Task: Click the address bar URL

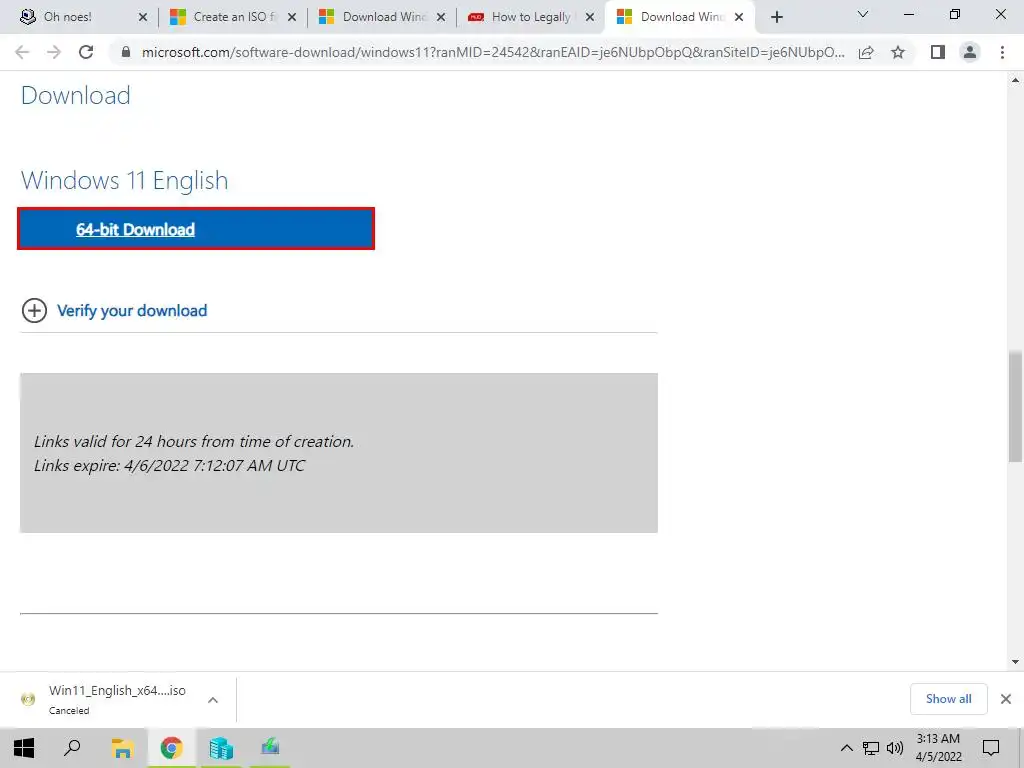Action: tap(493, 52)
